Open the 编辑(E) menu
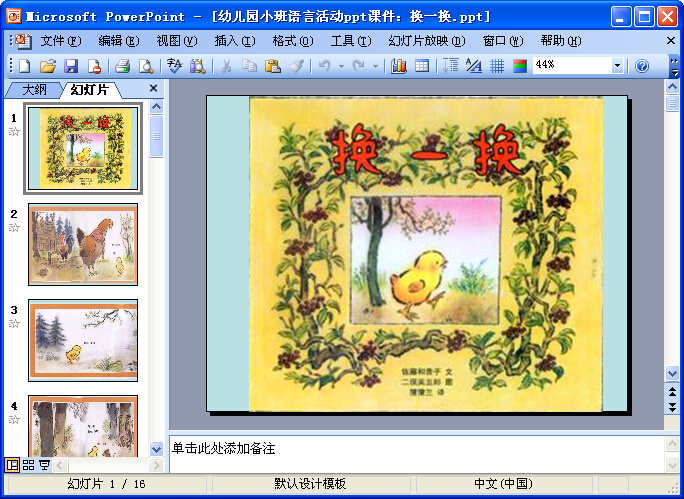This screenshot has height=499, width=684. (119, 41)
